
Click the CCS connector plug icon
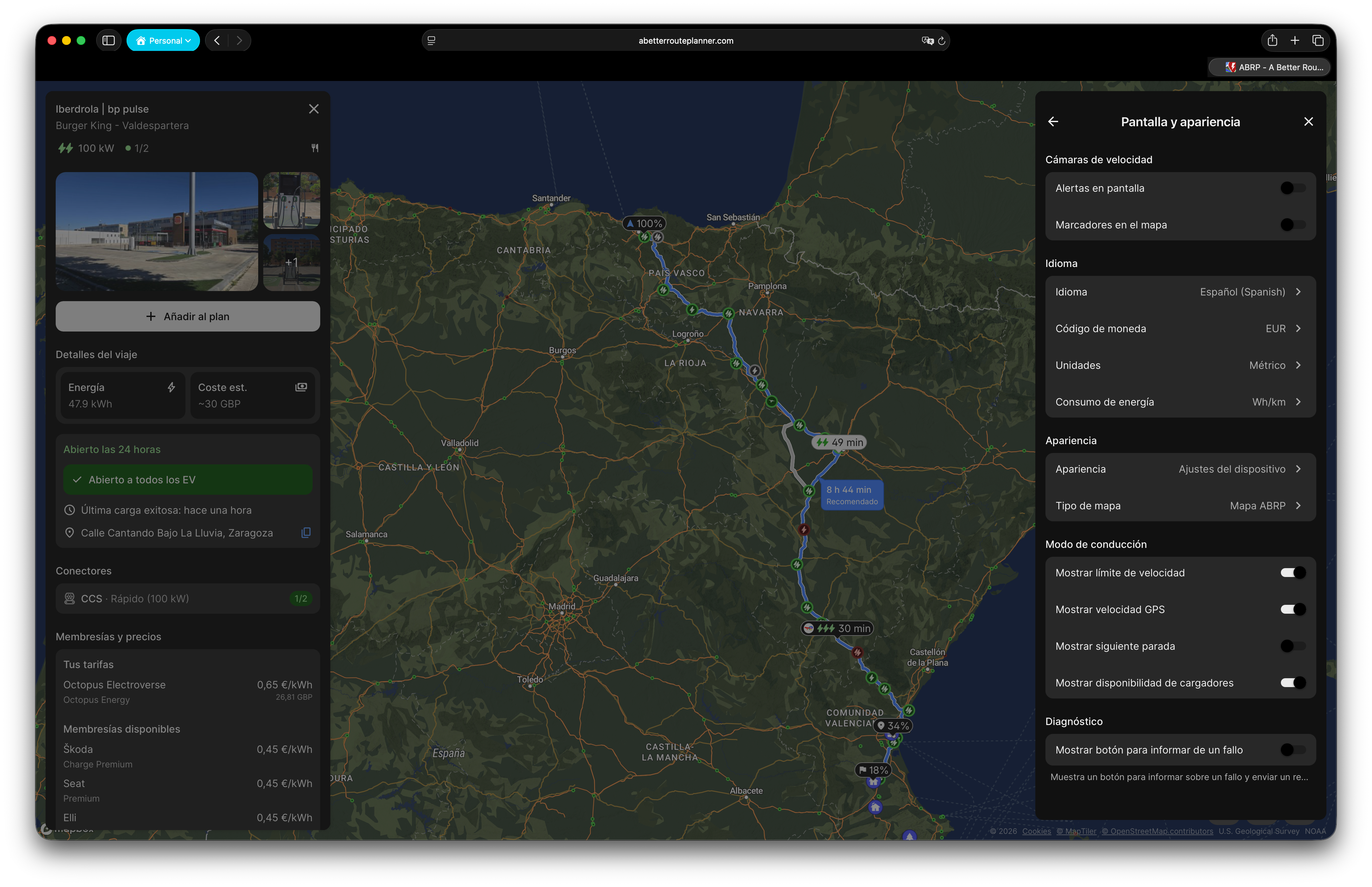point(69,599)
